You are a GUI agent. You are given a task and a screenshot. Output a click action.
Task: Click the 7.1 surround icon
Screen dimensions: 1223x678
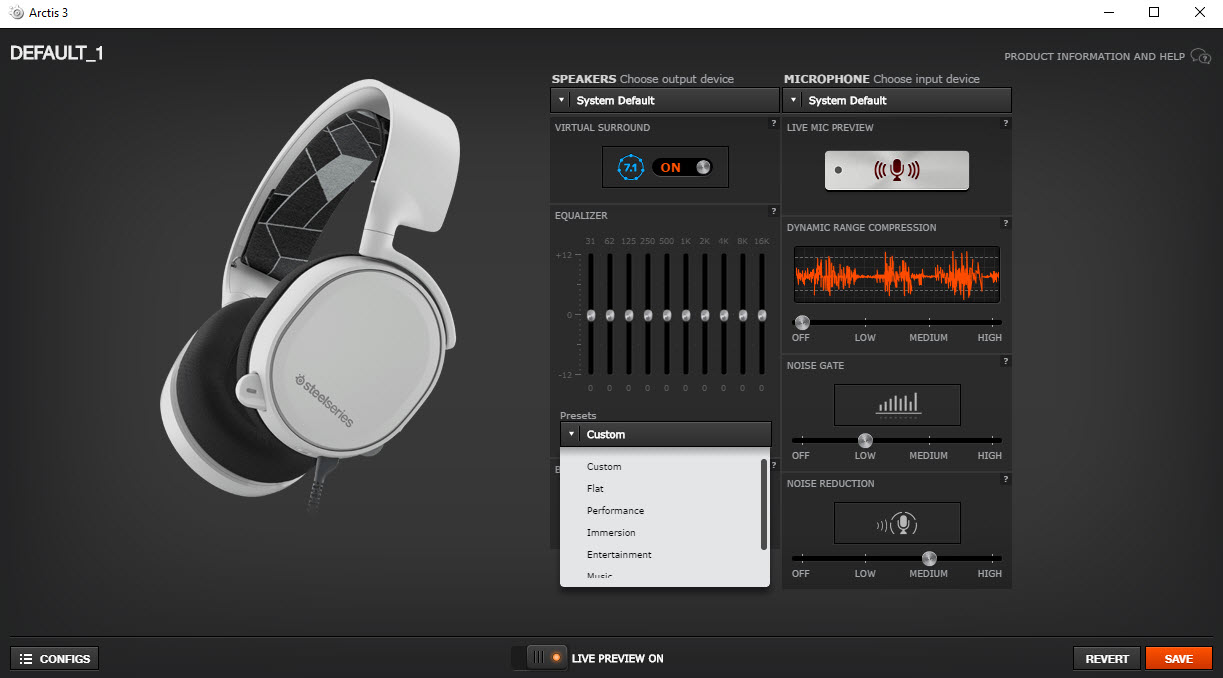click(x=630, y=167)
